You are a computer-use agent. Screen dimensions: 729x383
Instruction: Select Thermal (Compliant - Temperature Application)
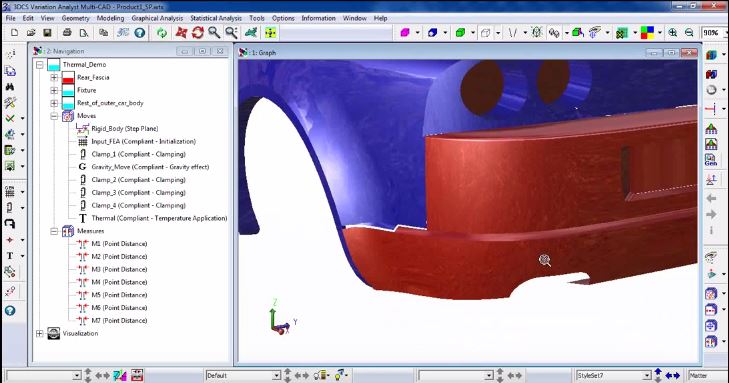point(159,218)
